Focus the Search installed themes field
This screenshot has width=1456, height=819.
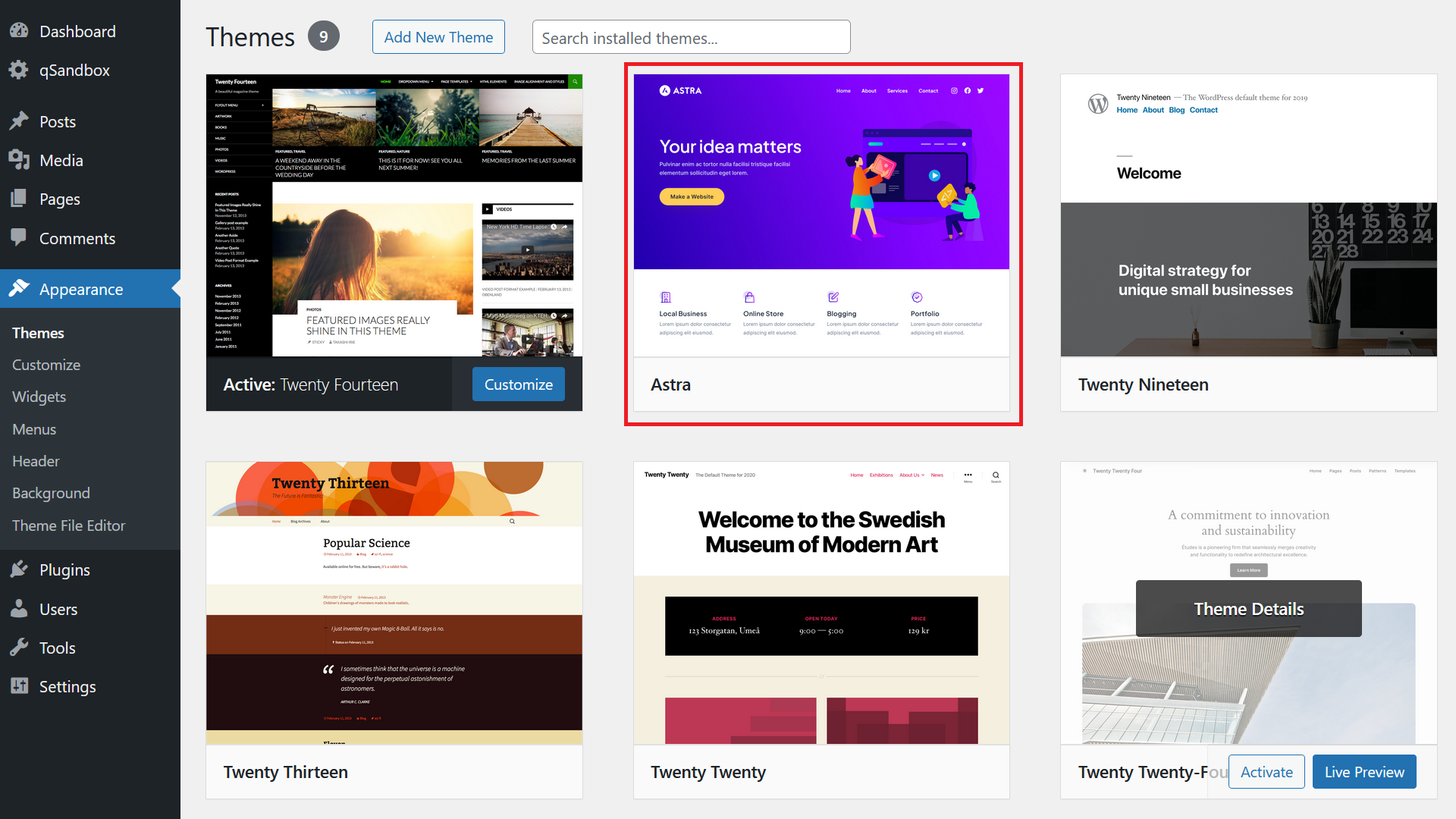[x=691, y=37]
